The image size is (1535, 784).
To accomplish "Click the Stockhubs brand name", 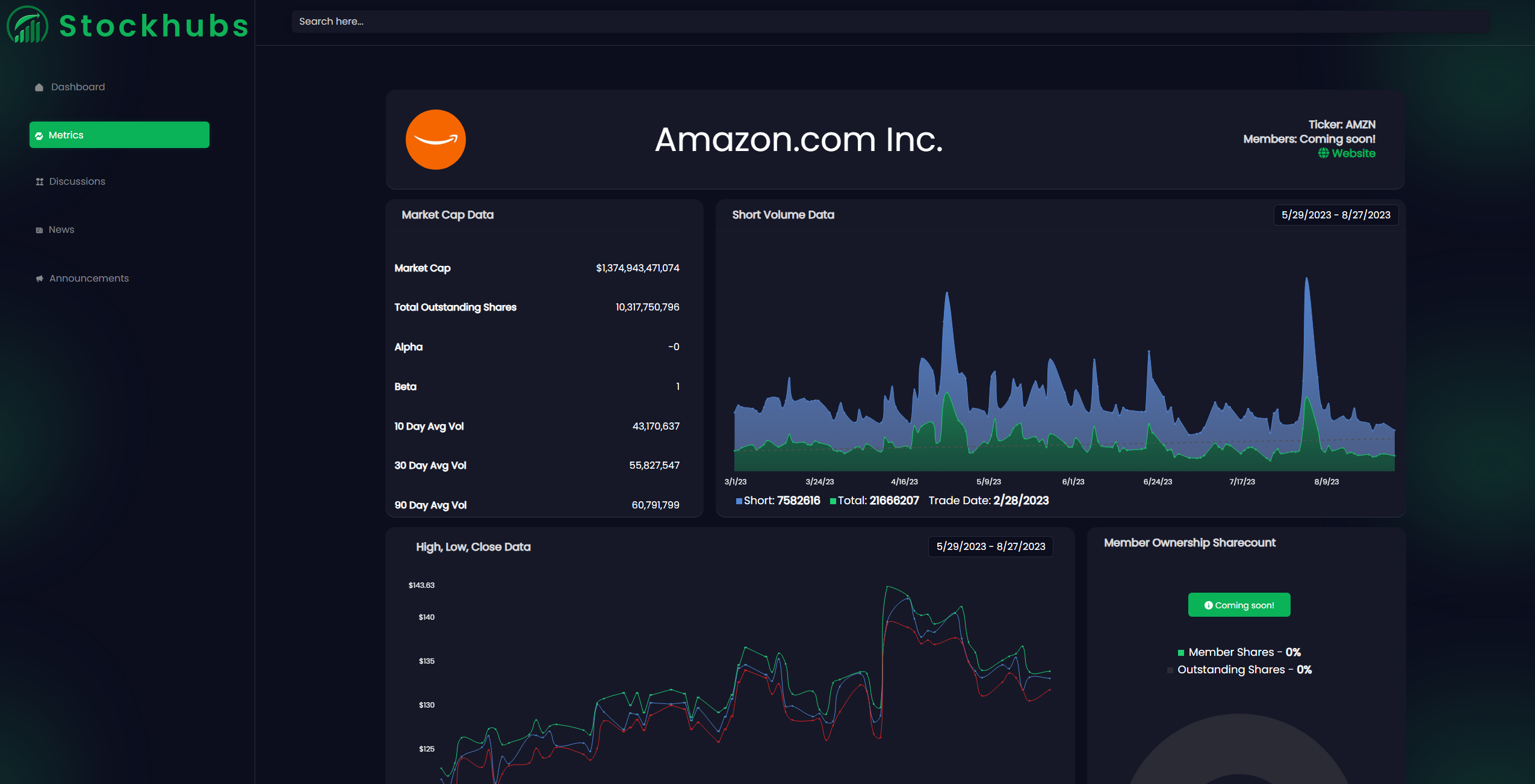I will pyautogui.click(x=154, y=26).
